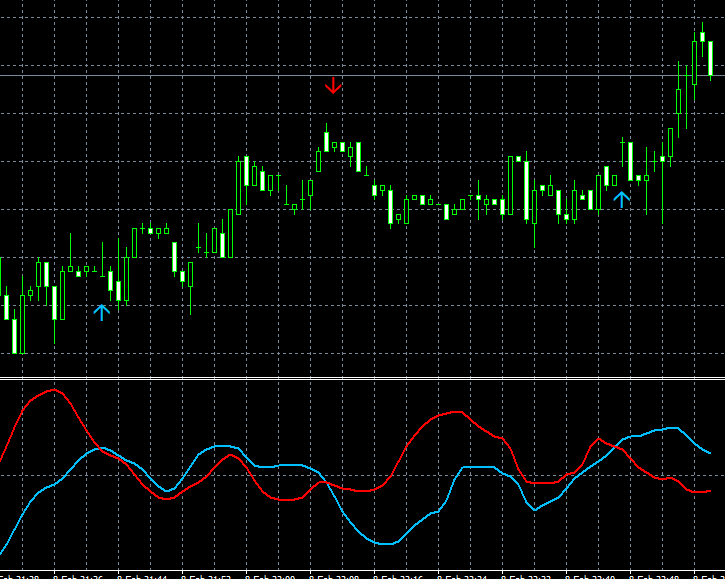This screenshot has height=579, width=725.
Task: Select the red indicator line's middle peak
Action: tap(456, 411)
